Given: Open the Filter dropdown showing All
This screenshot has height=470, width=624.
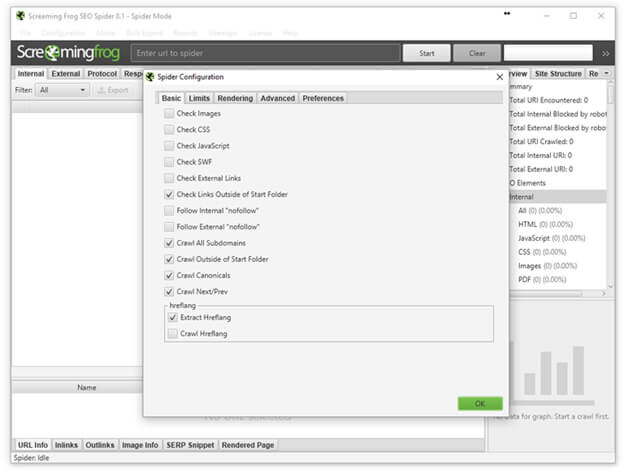Looking at the screenshot, I should pos(63,90).
